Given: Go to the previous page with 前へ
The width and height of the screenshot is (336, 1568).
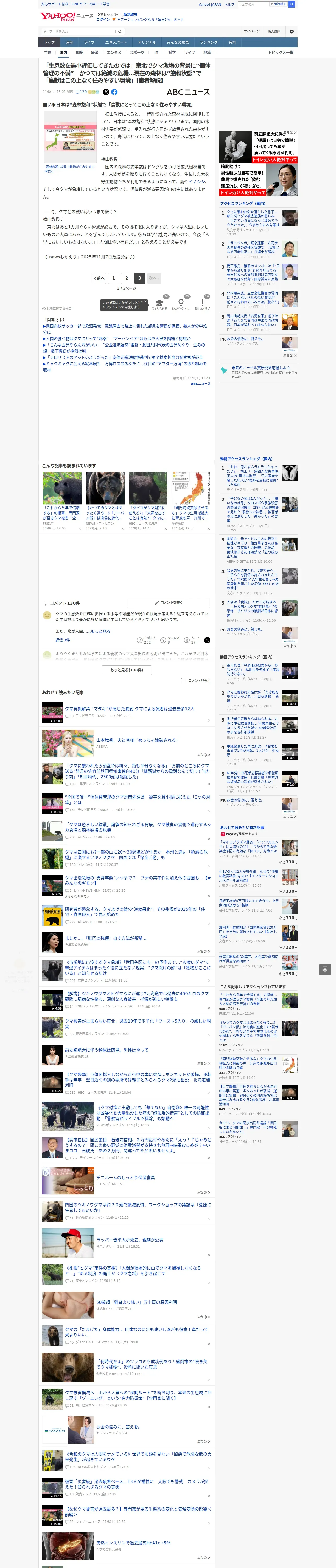Looking at the screenshot, I should [x=99, y=278].
